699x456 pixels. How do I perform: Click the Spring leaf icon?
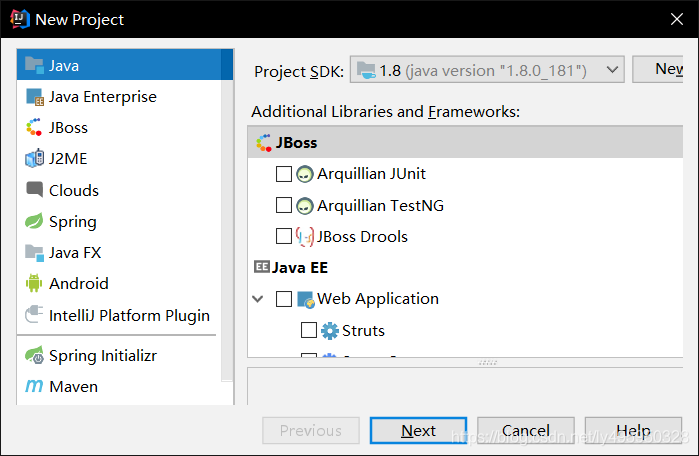(x=34, y=221)
